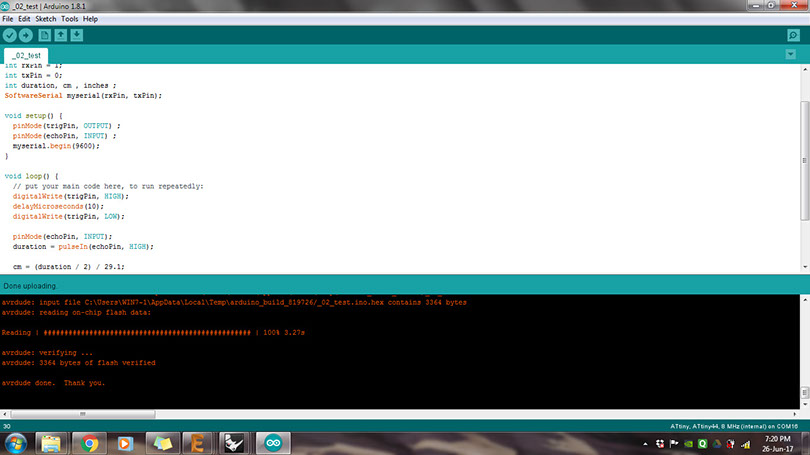Click the Verify checkmark button
810x455 pixels.
click(x=10, y=35)
